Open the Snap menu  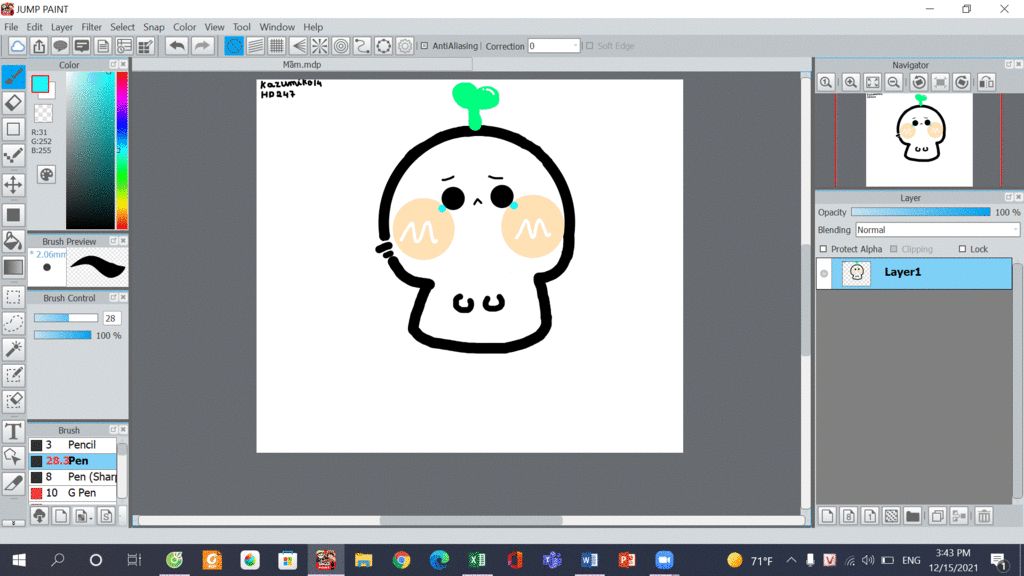tap(154, 27)
